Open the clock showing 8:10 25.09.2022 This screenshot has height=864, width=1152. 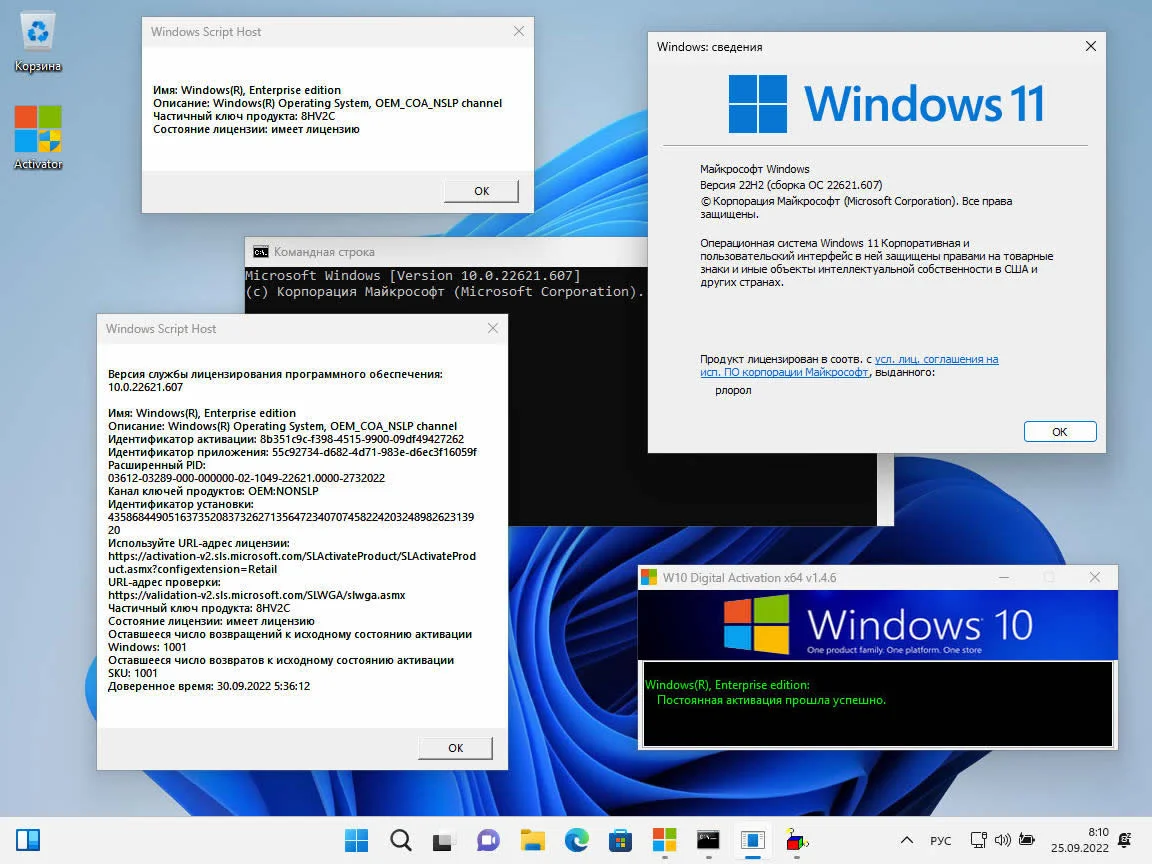(1079, 840)
